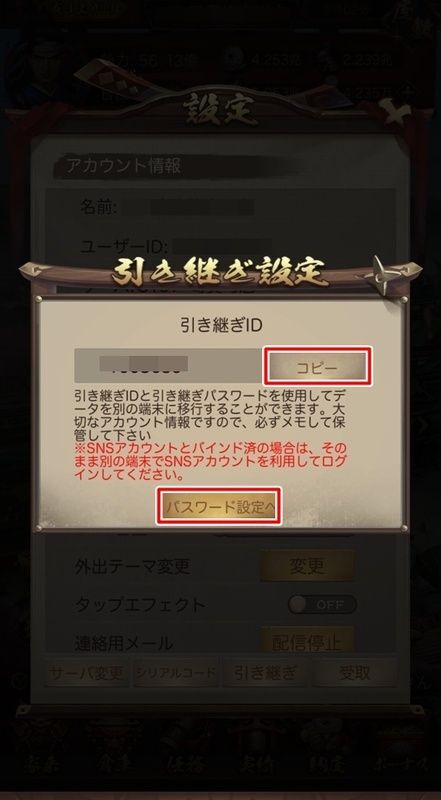
Task: Select the サーバ変更 tab button
Action: (x=86, y=672)
